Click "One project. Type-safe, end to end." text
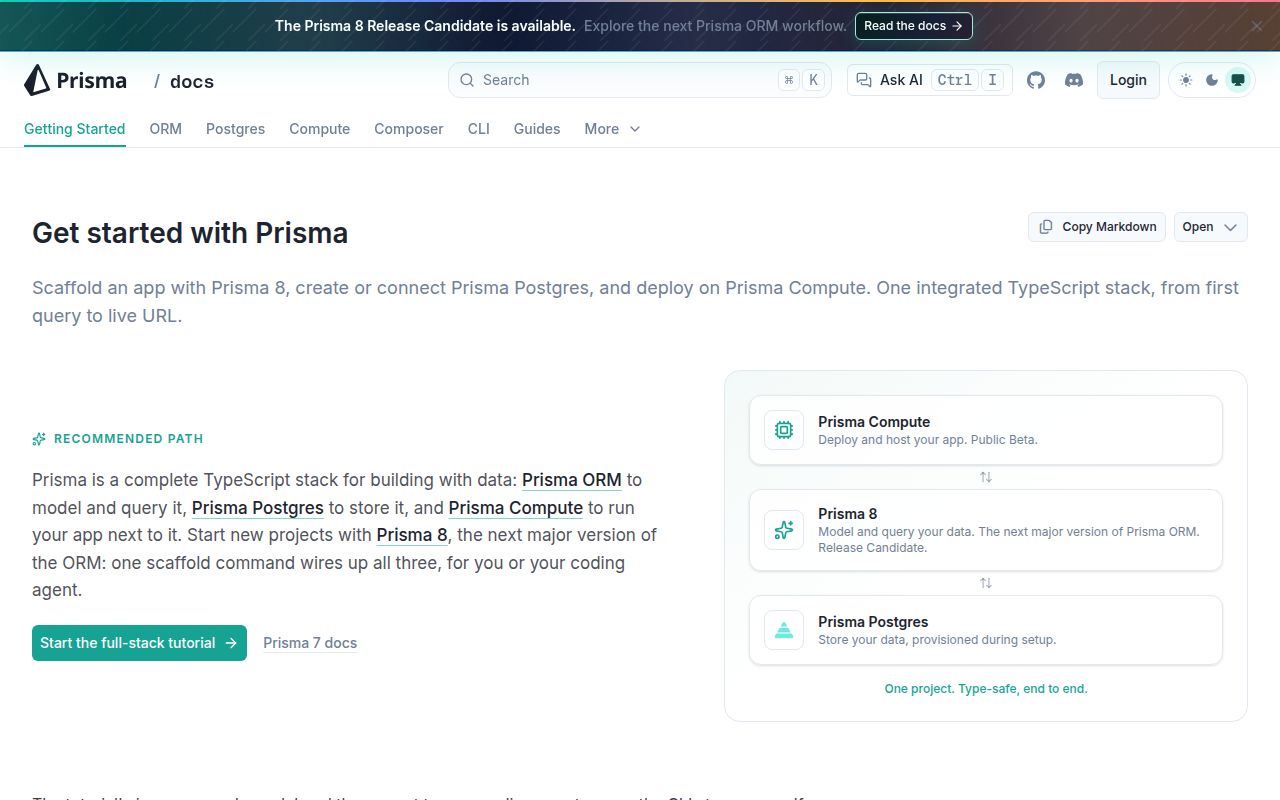 [x=986, y=689]
